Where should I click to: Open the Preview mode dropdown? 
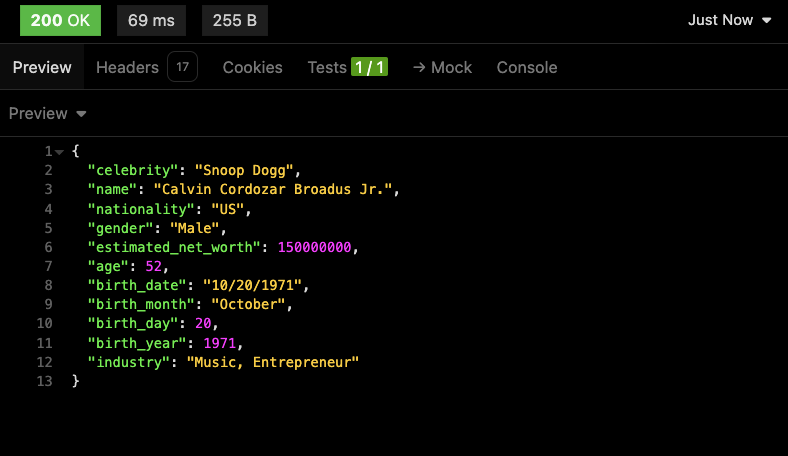point(48,114)
